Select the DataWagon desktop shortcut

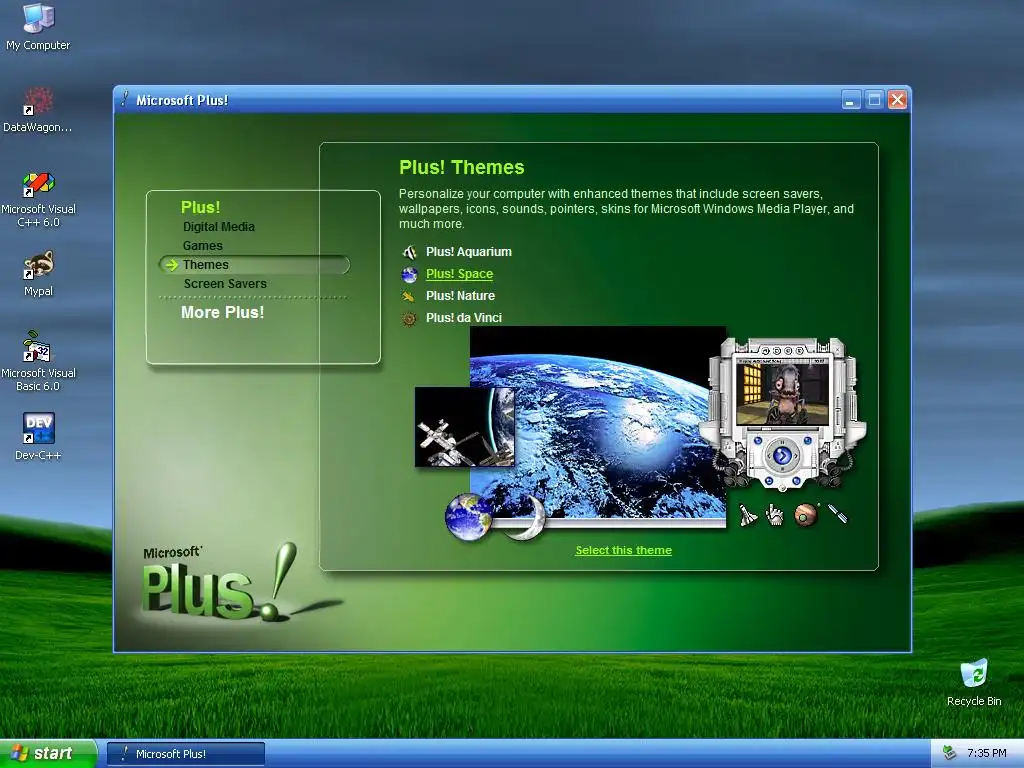38,110
